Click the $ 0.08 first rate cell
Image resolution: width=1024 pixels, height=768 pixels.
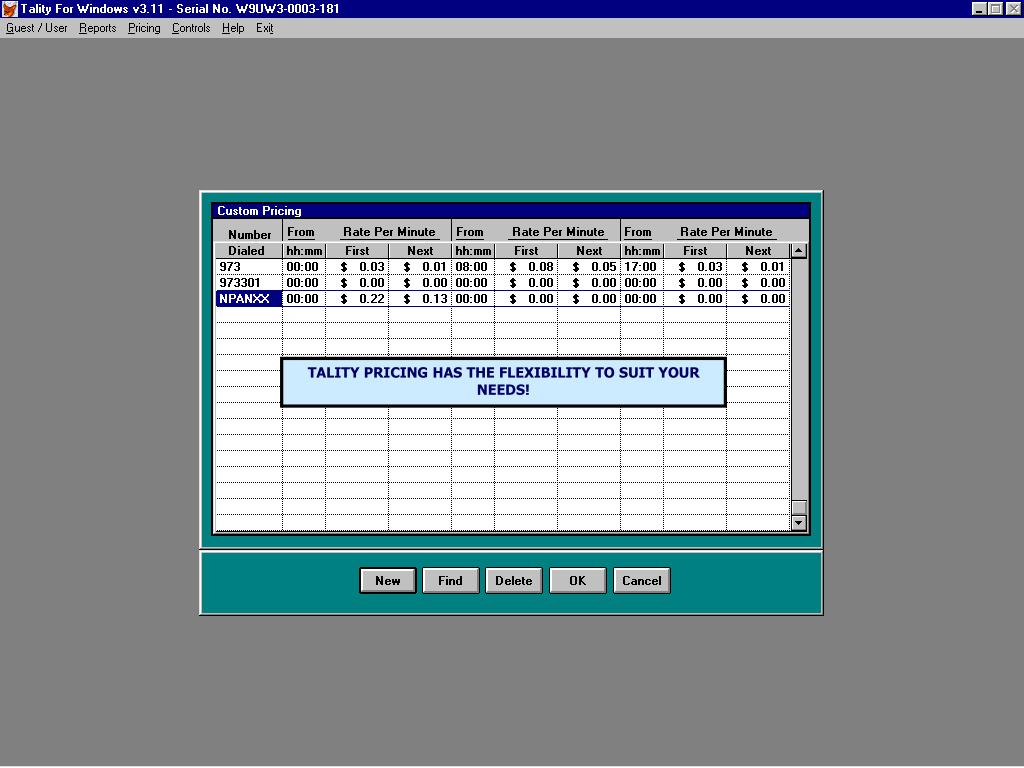point(526,266)
